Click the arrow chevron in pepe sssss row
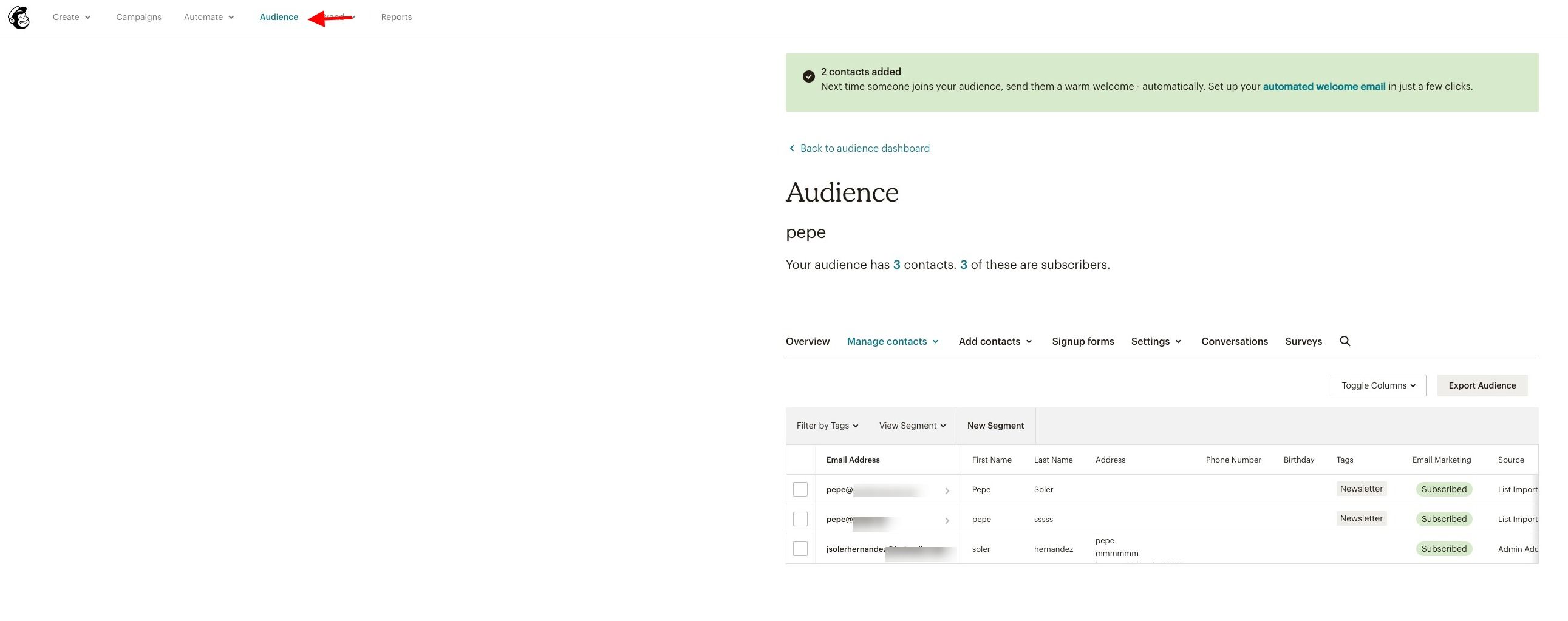The width and height of the screenshot is (1568, 621). pyautogui.click(x=947, y=521)
